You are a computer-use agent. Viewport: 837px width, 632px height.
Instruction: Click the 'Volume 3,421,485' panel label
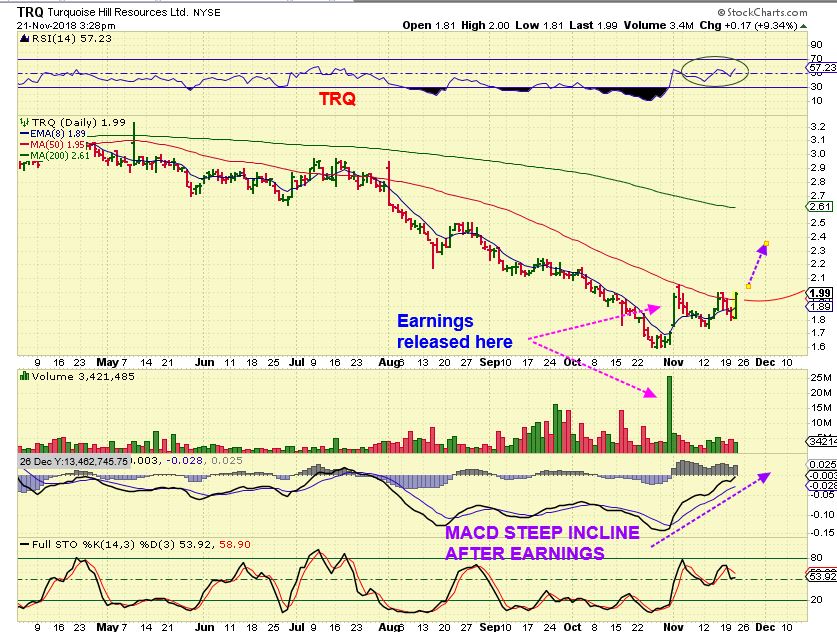[83, 376]
